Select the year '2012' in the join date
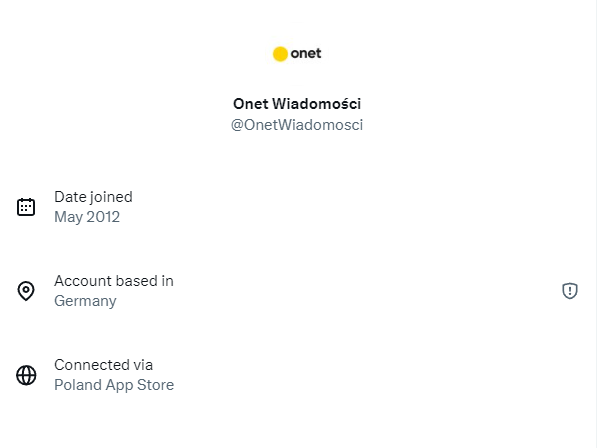Viewport: 605px width, 448px height. (103, 217)
